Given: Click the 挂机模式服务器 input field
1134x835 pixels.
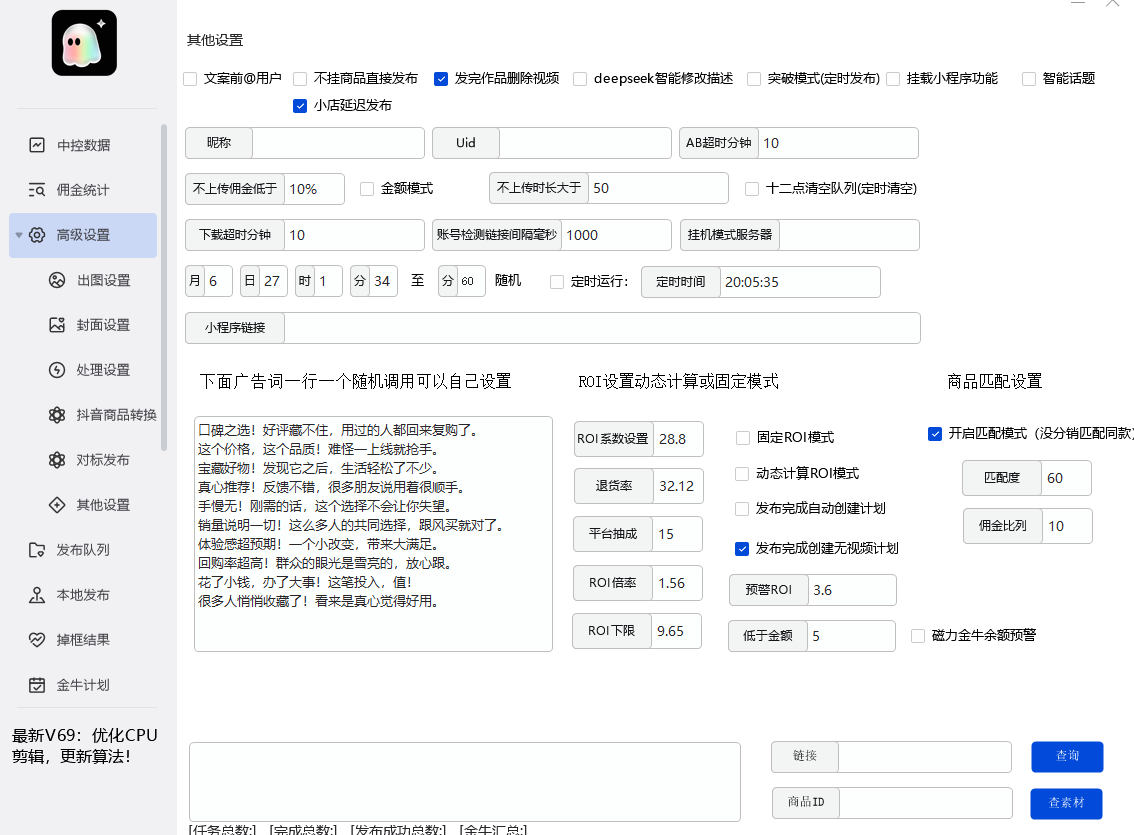Looking at the screenshot, I should pyautogui.click(x=849, y=235).
